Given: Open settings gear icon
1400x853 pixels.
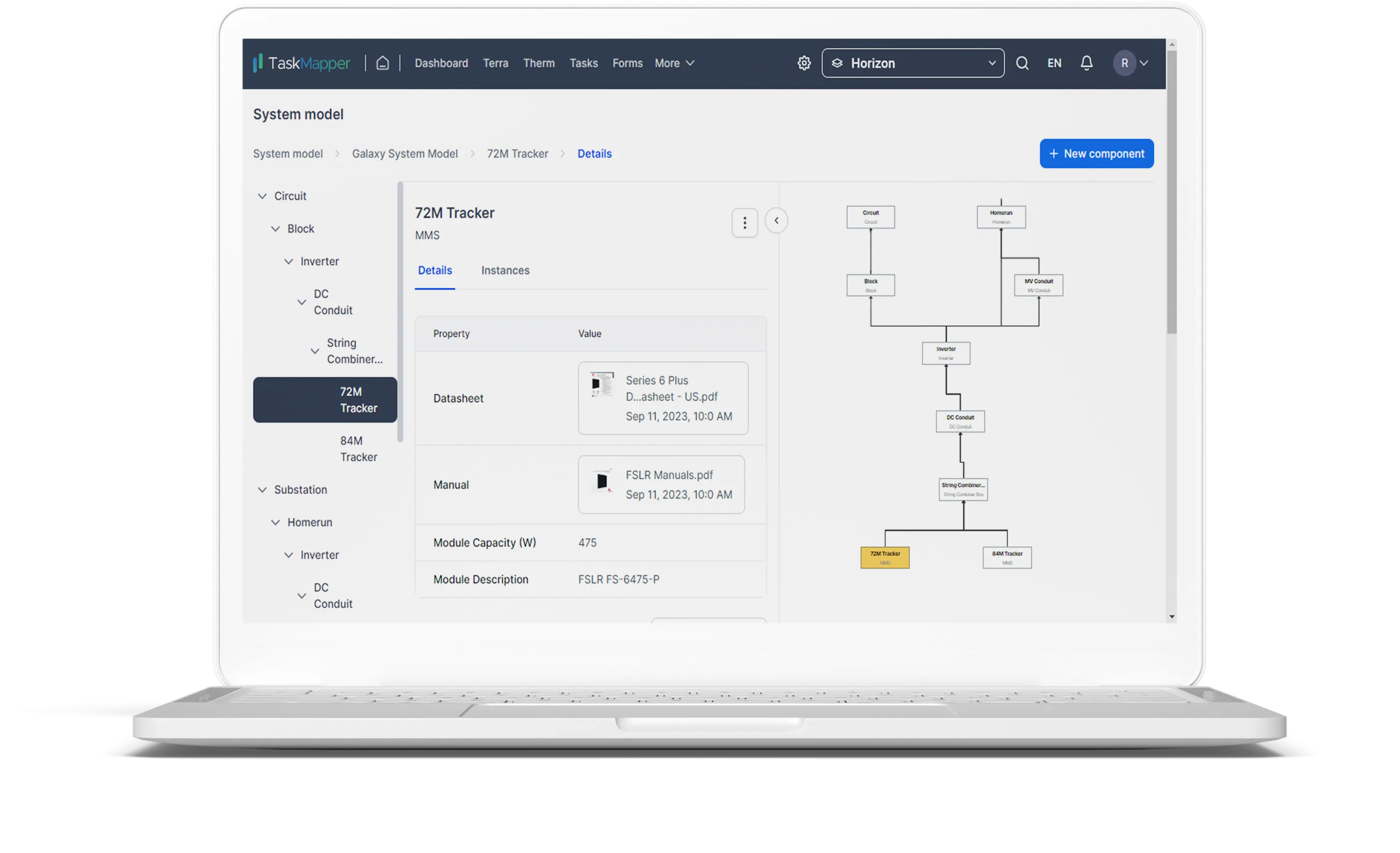Looking at the screenshot, I should click(x=803, y=63).
